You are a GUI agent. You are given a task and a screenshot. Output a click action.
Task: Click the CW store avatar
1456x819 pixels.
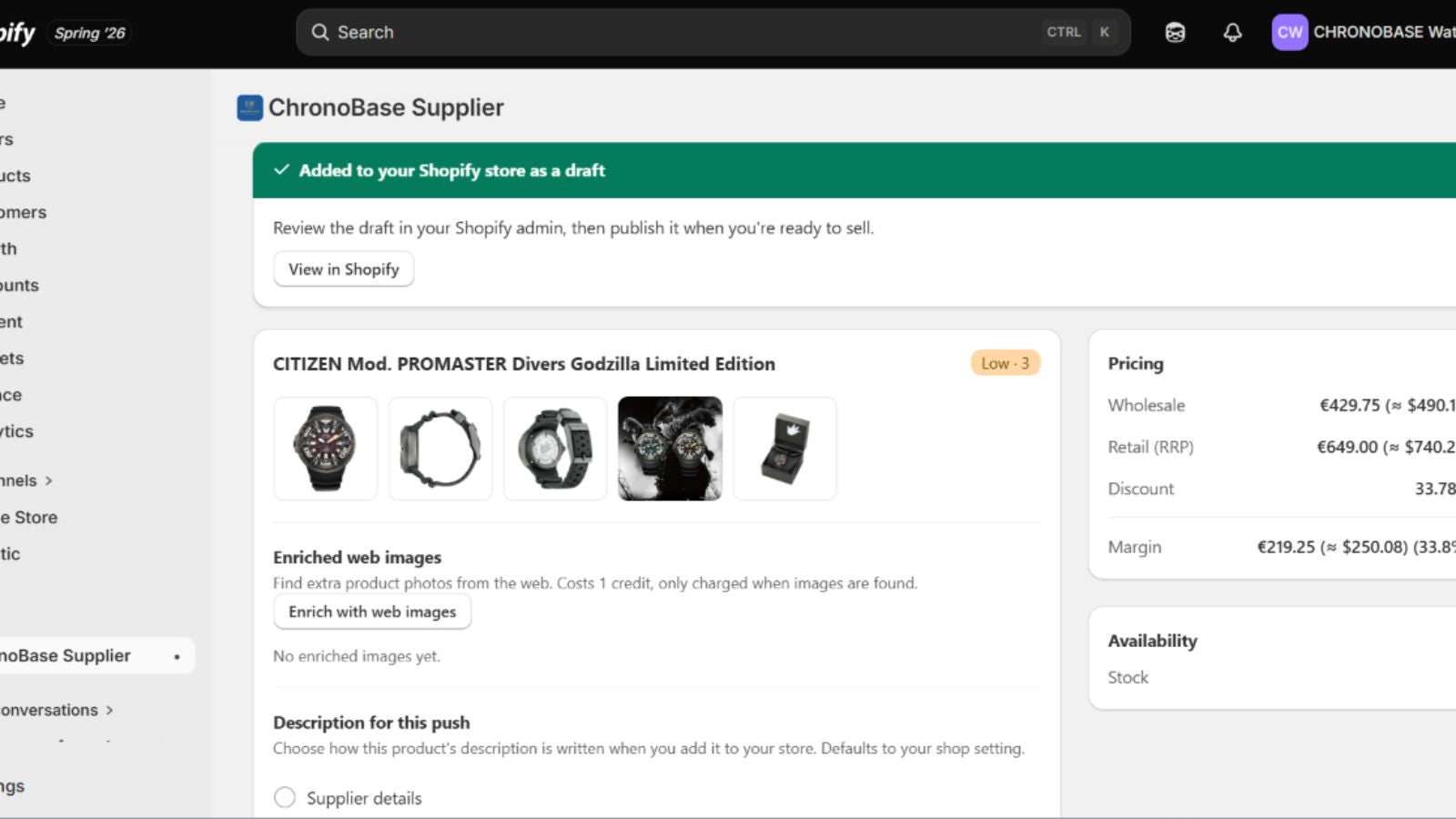pyautogui.click(x=1289, y=33)
